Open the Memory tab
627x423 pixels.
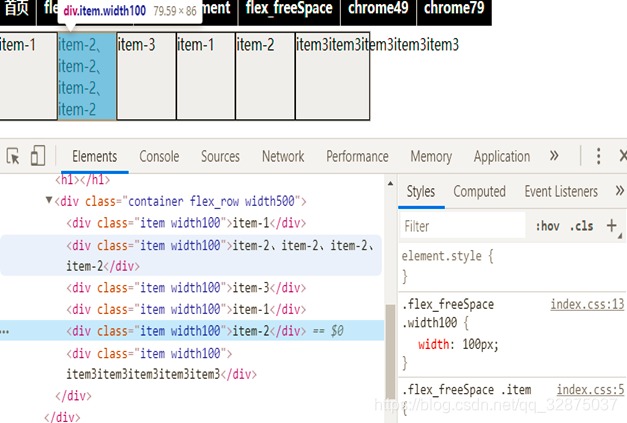pos(431,156)
